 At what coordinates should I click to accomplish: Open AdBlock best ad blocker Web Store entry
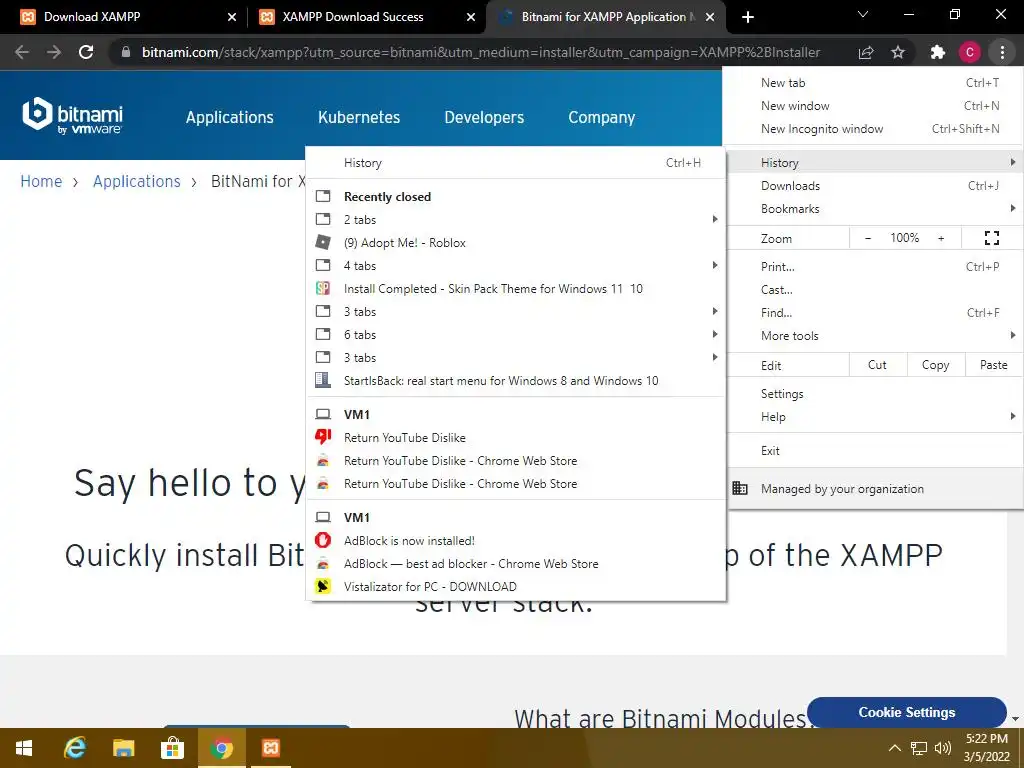point(516,564)
